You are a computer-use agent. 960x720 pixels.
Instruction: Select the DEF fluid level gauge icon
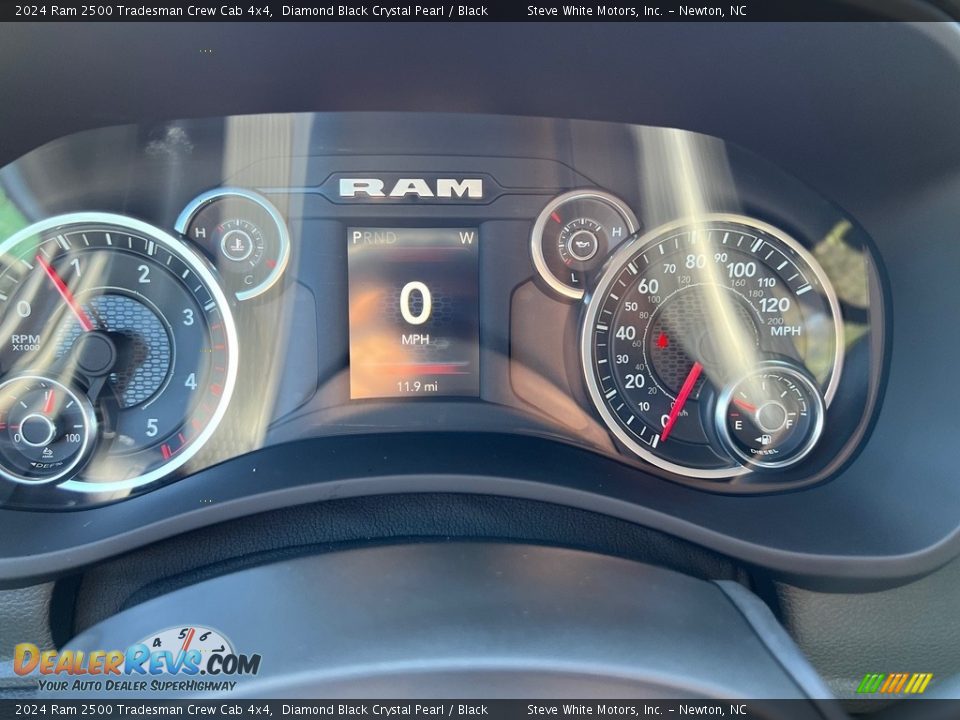point(48,452)
